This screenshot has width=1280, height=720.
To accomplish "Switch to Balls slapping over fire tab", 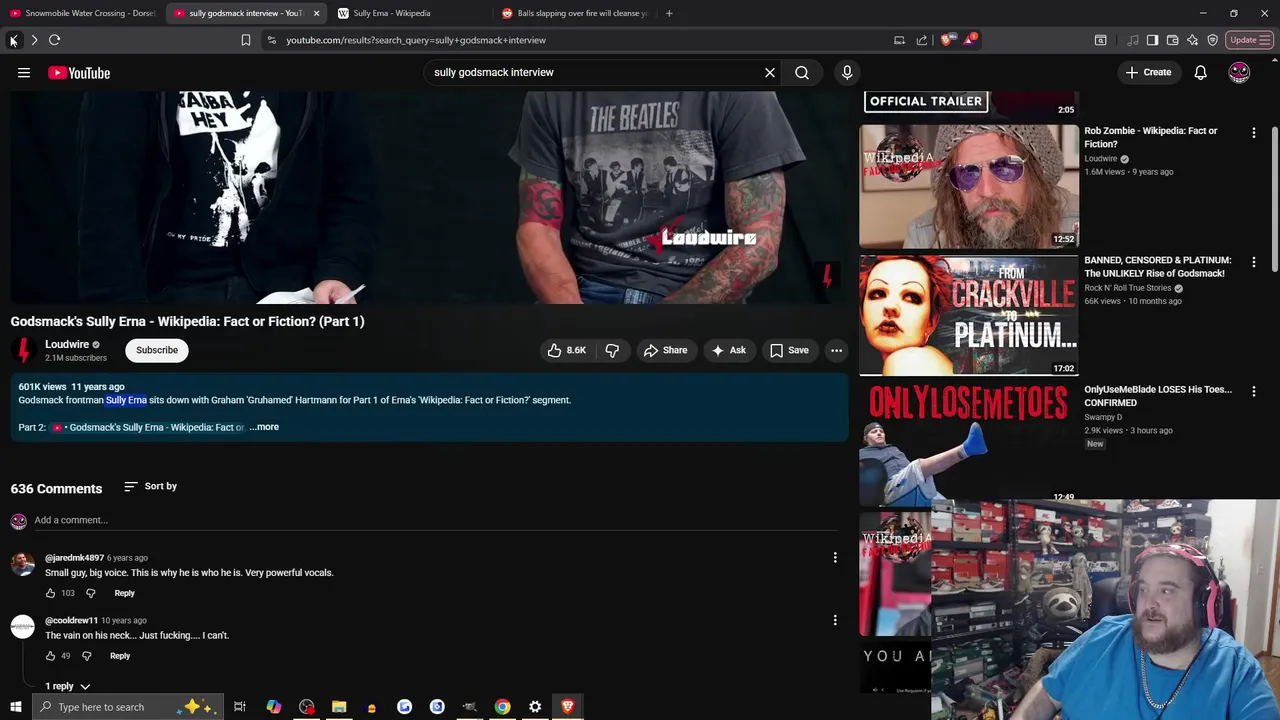I will click(x=575, y=13).
